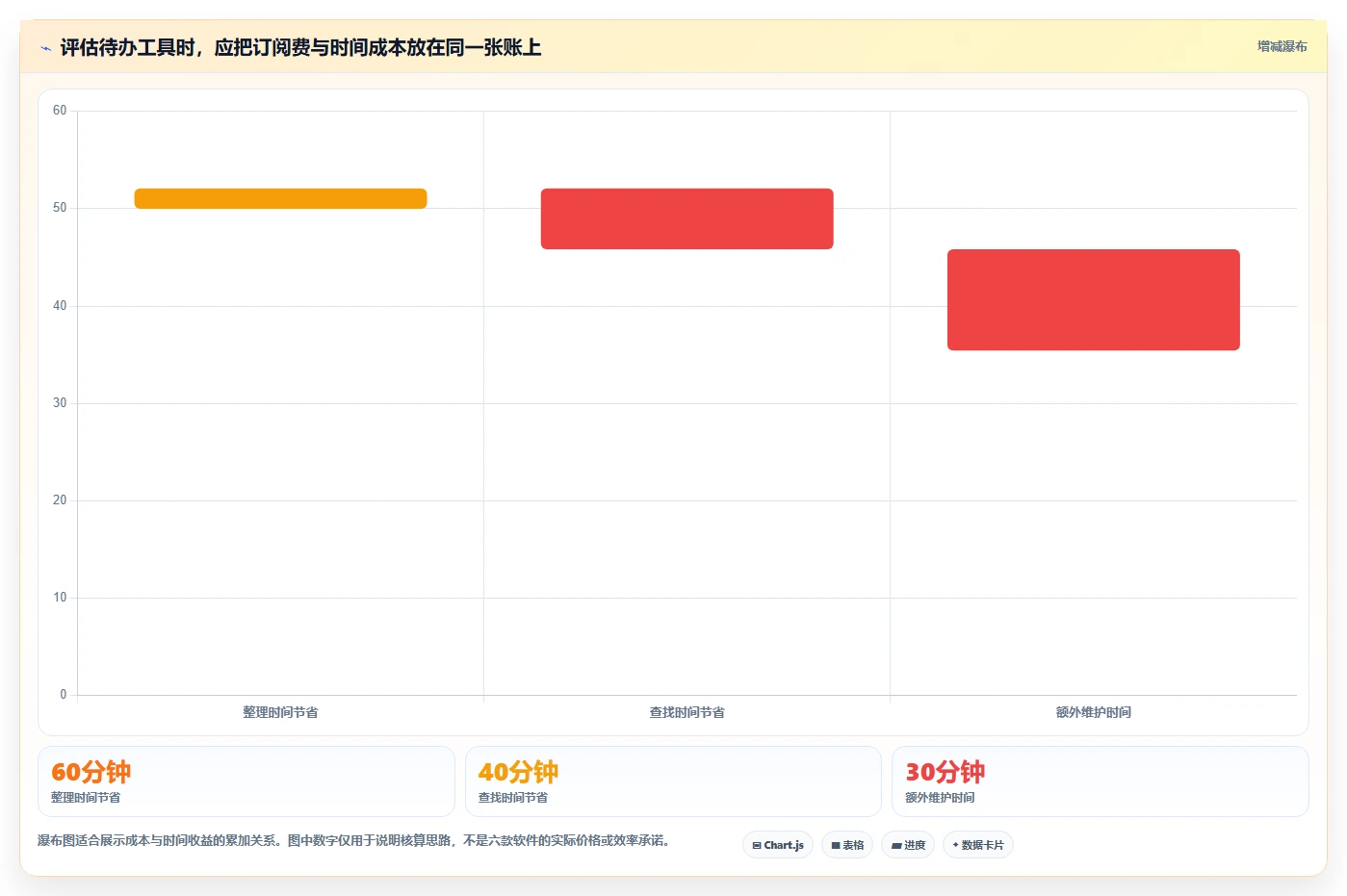This screenshot has width=1347, height=896.
Task: Click the 整理时间节省 caption under 60分钟
Action: pos(86,798)
